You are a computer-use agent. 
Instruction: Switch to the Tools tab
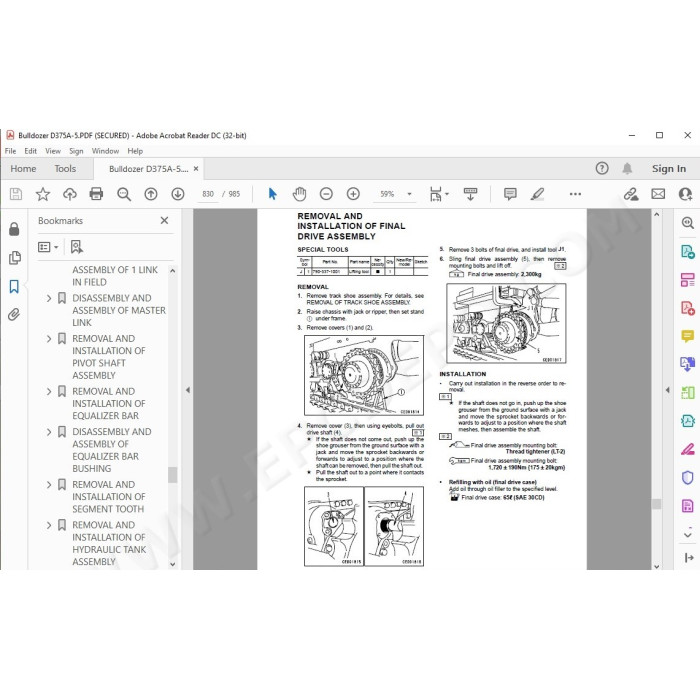65,168
